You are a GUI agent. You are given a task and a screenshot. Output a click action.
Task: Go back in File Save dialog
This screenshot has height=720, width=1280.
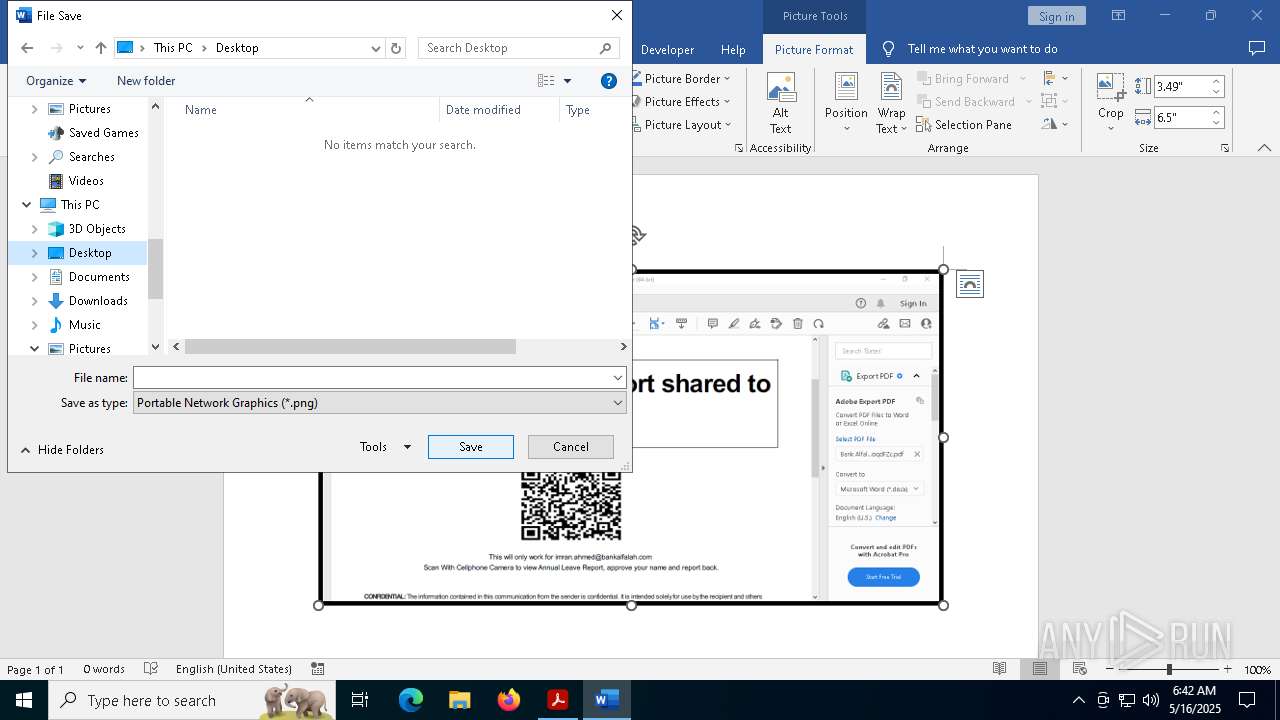27,48
